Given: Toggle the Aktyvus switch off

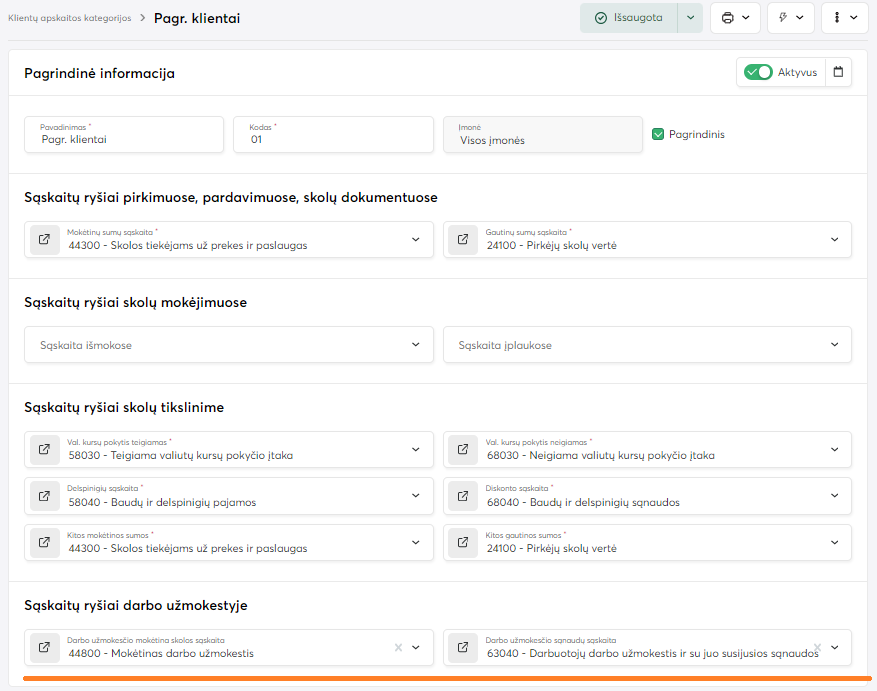Looking at the screenshot, I should click(x=759, y=72).
